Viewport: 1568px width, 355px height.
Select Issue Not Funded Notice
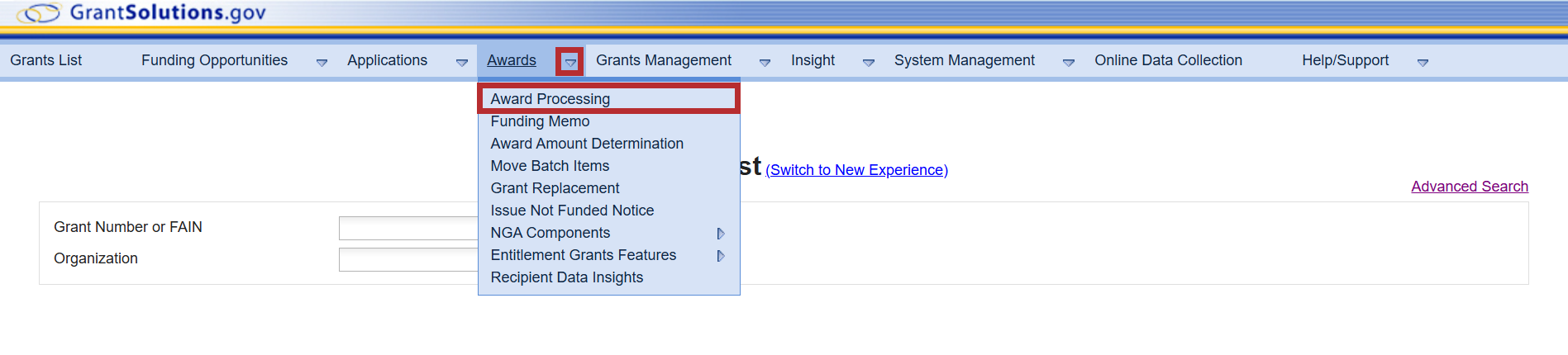(x=572, y=211)
